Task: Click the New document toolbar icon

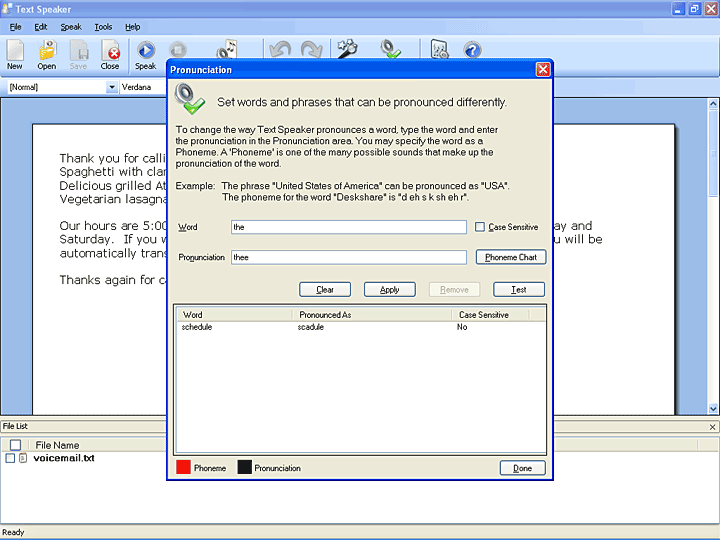Action: (15, 55)
